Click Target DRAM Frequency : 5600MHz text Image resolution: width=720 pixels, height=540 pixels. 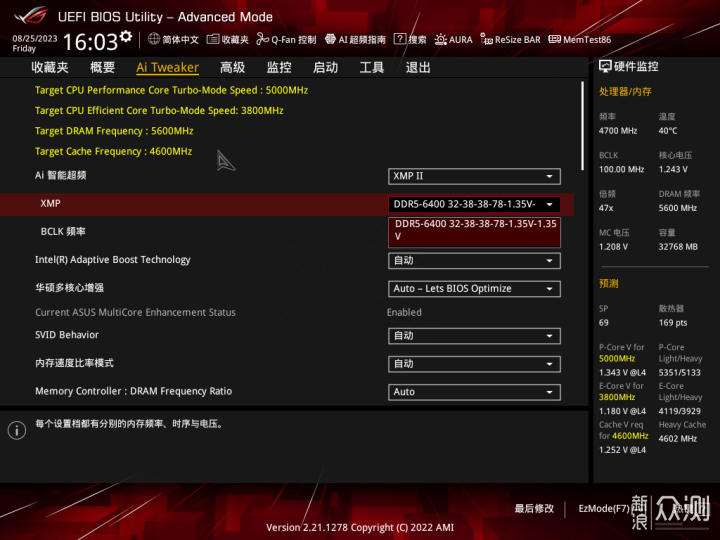(x=114, y=131)
